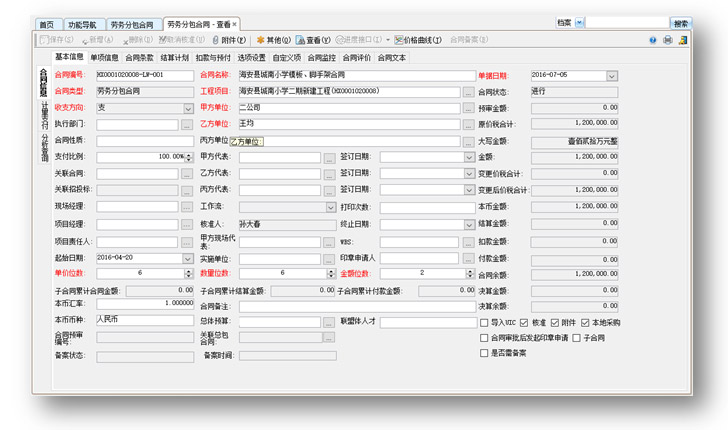Open the 终止日期 date dropdown
Image resolution: width=728 pixels, height=430 pixels.
(x=469, y=225)
